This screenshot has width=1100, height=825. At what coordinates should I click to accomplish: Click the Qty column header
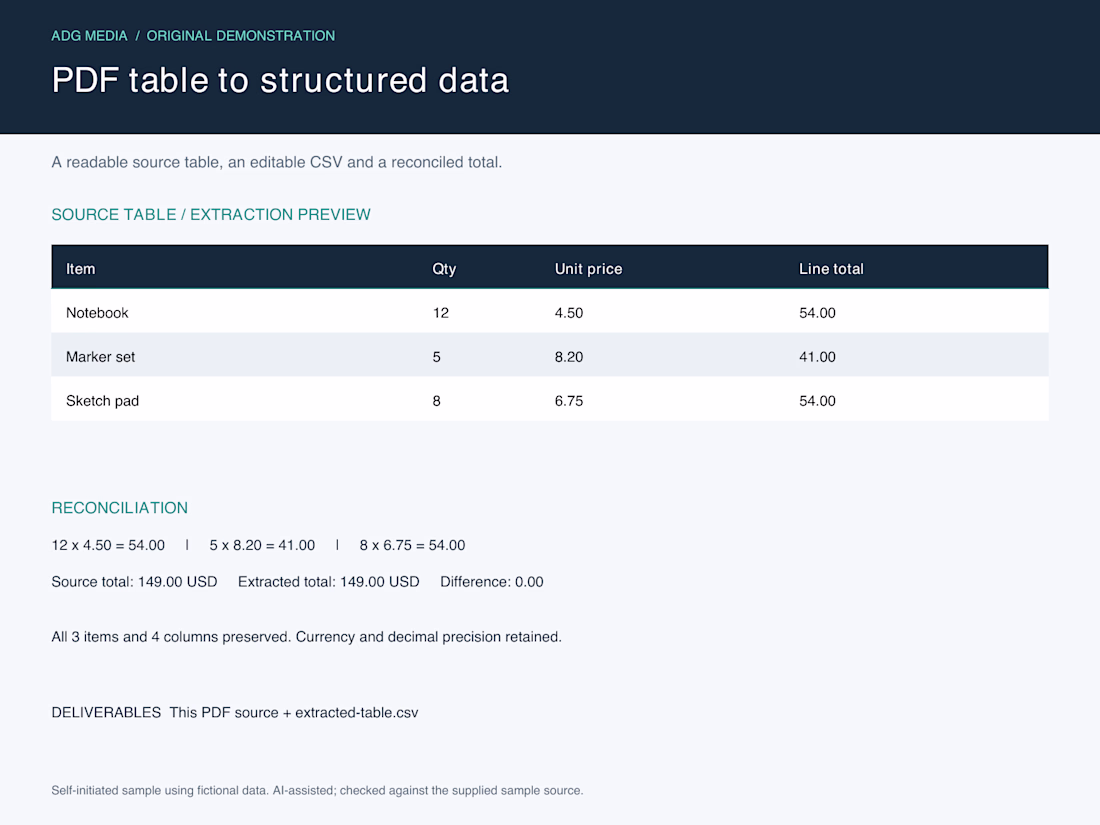coord(444,269)
